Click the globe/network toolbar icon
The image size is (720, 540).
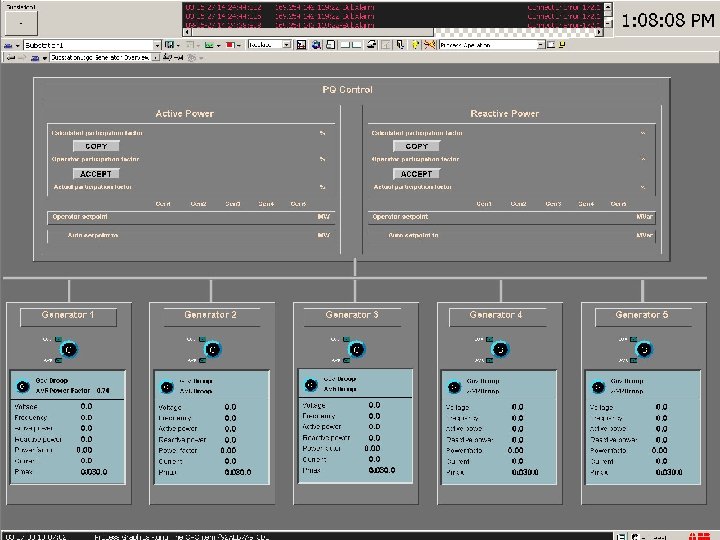click(x=316, y=45)
